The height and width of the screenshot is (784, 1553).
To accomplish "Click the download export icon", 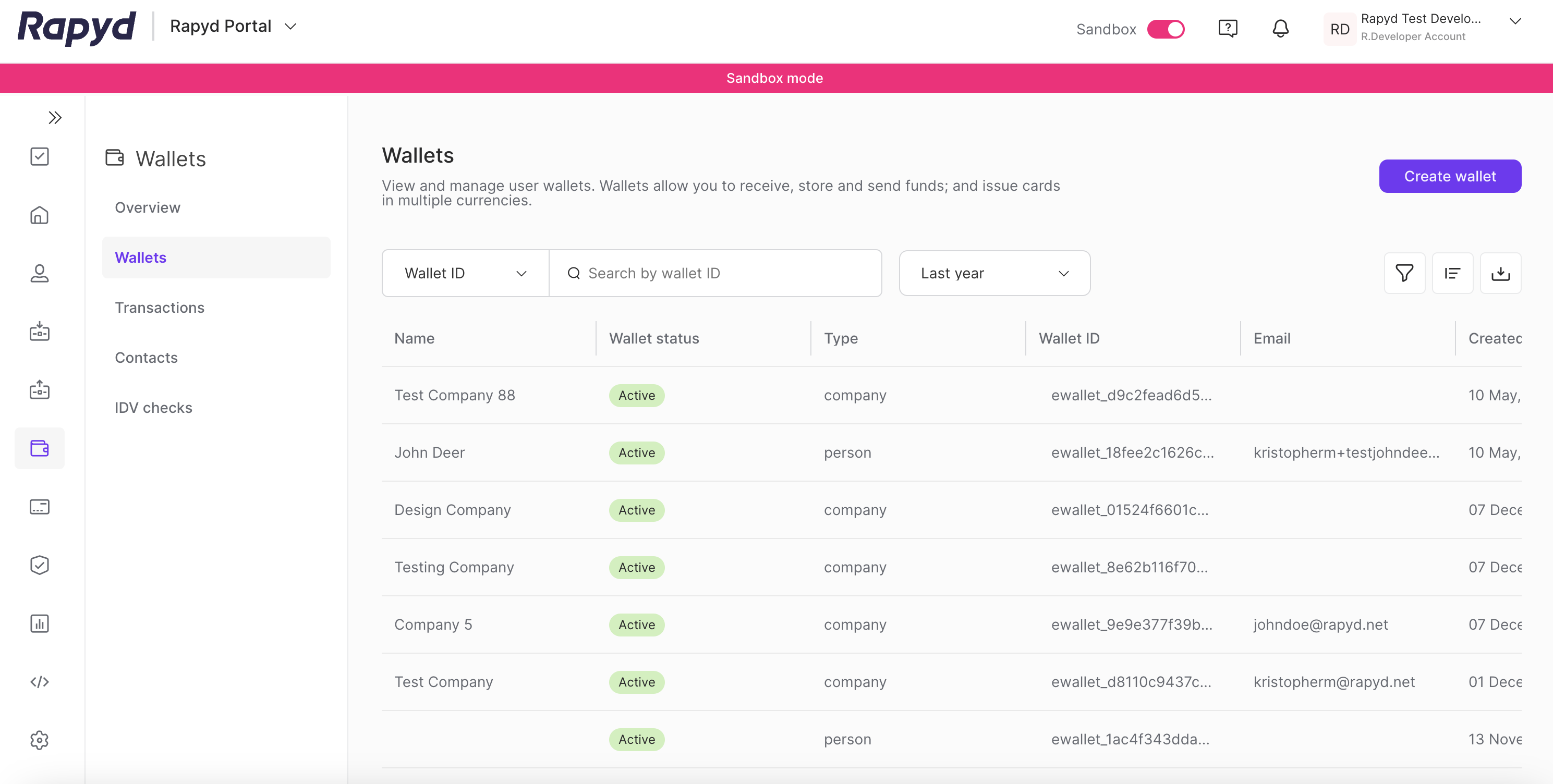I will [x=1500, y=273].
